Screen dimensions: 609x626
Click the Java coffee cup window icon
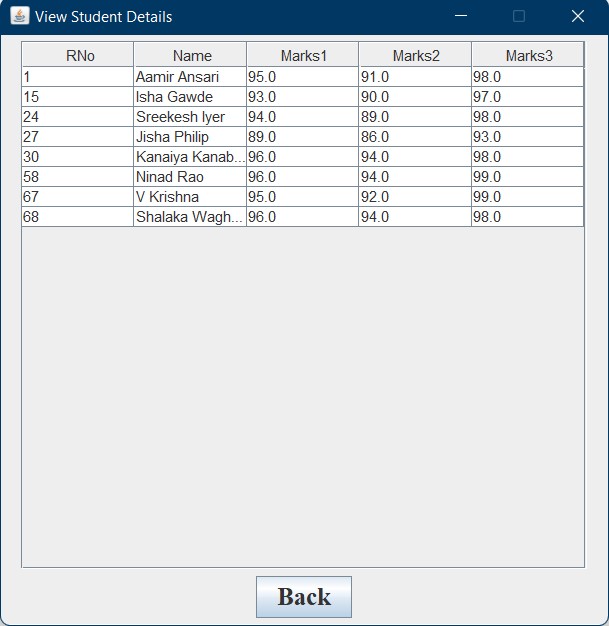(x=20, y=16)
